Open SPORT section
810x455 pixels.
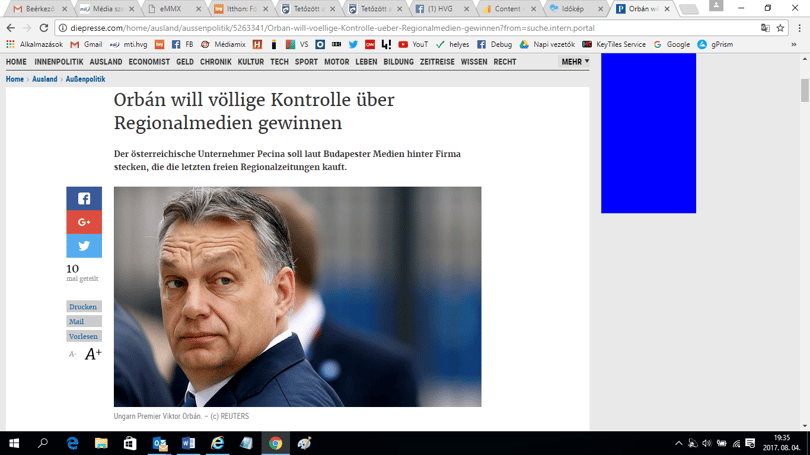point(306,61)
